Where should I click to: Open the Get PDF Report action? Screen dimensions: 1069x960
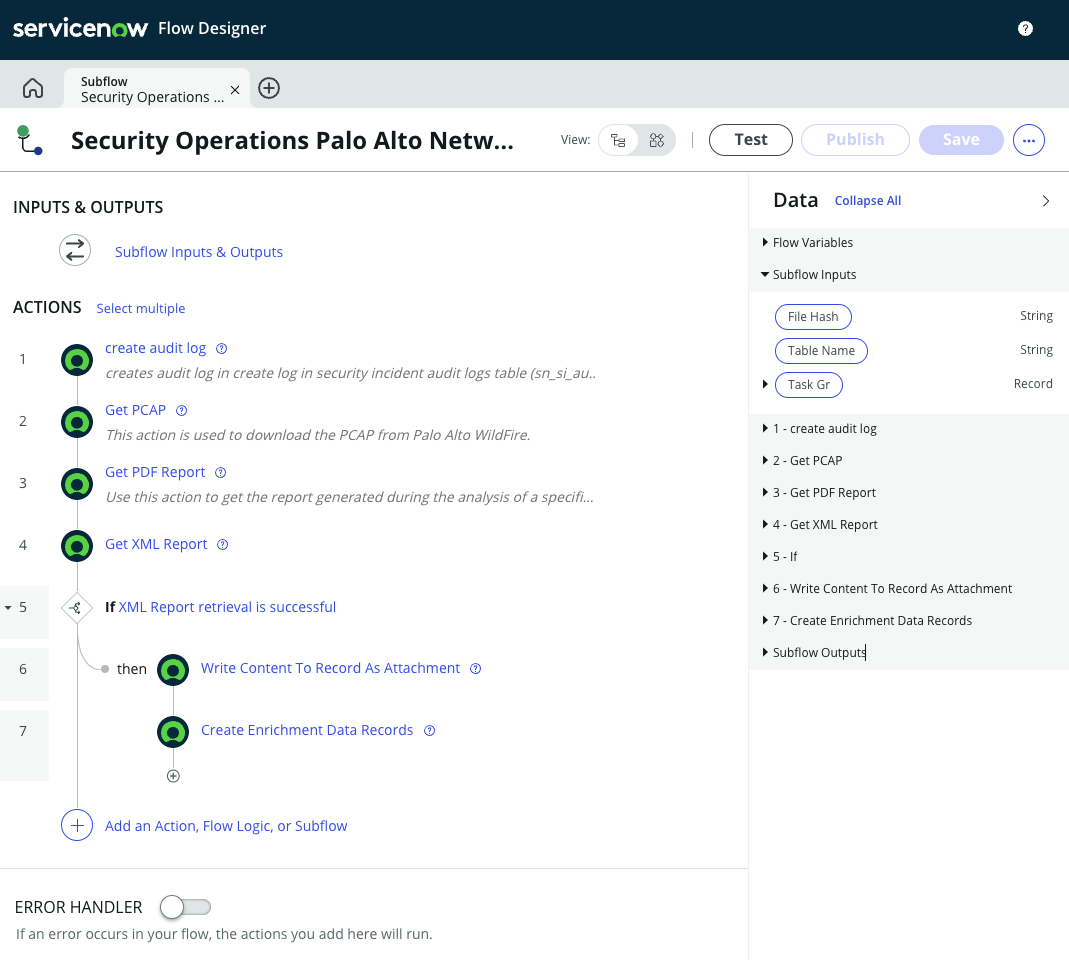point(155,472)
